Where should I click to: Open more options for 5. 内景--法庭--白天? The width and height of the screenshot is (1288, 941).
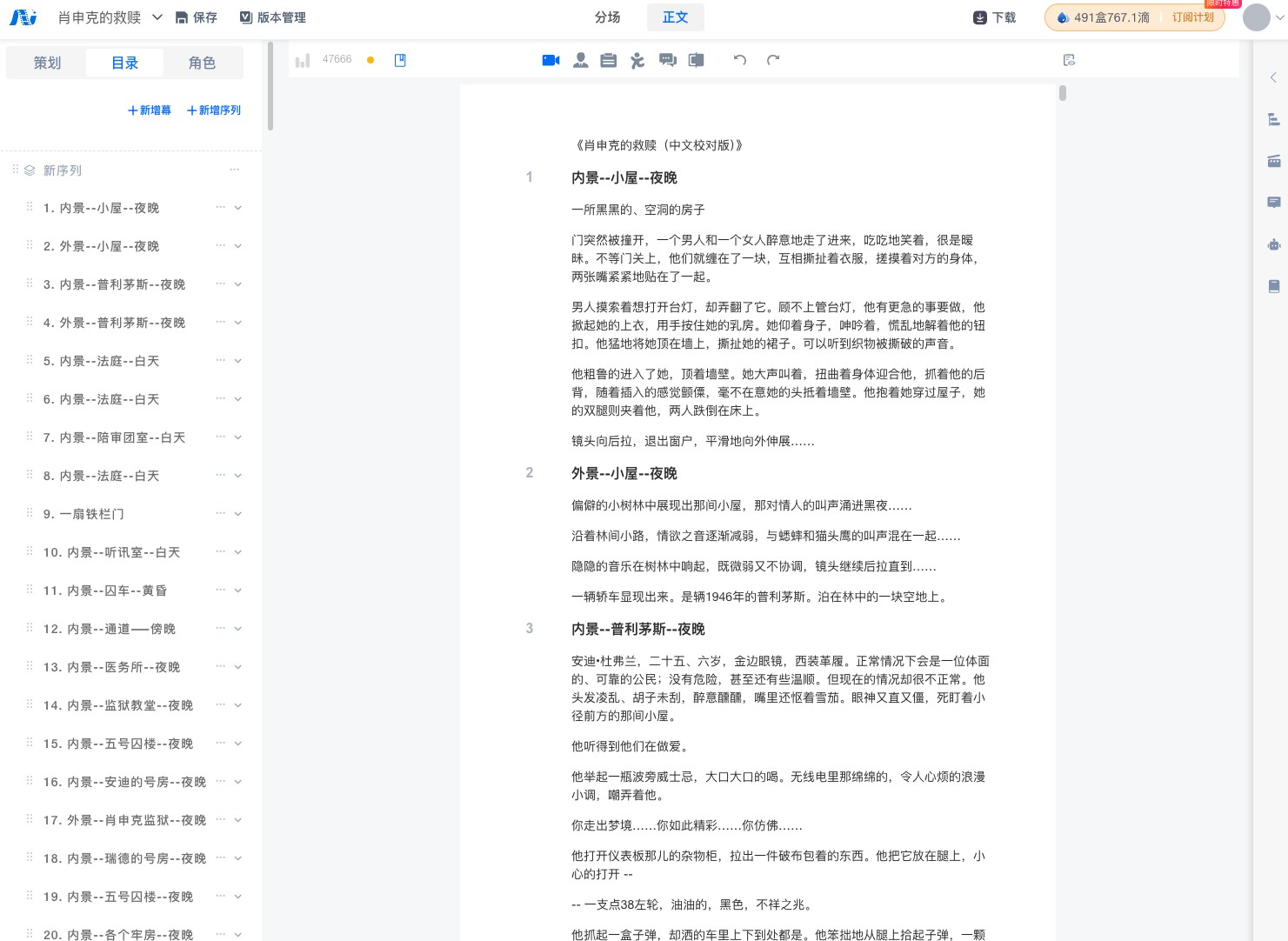220,360
